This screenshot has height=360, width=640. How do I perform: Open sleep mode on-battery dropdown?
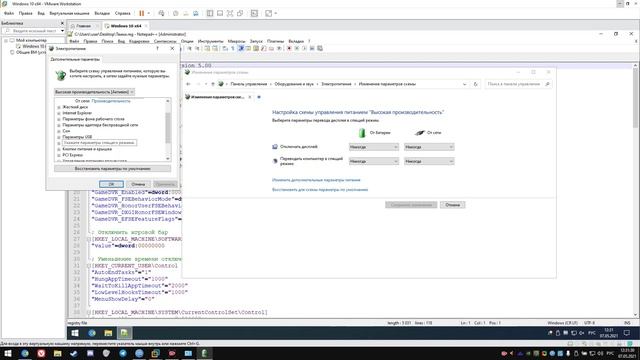coord(373,161)
